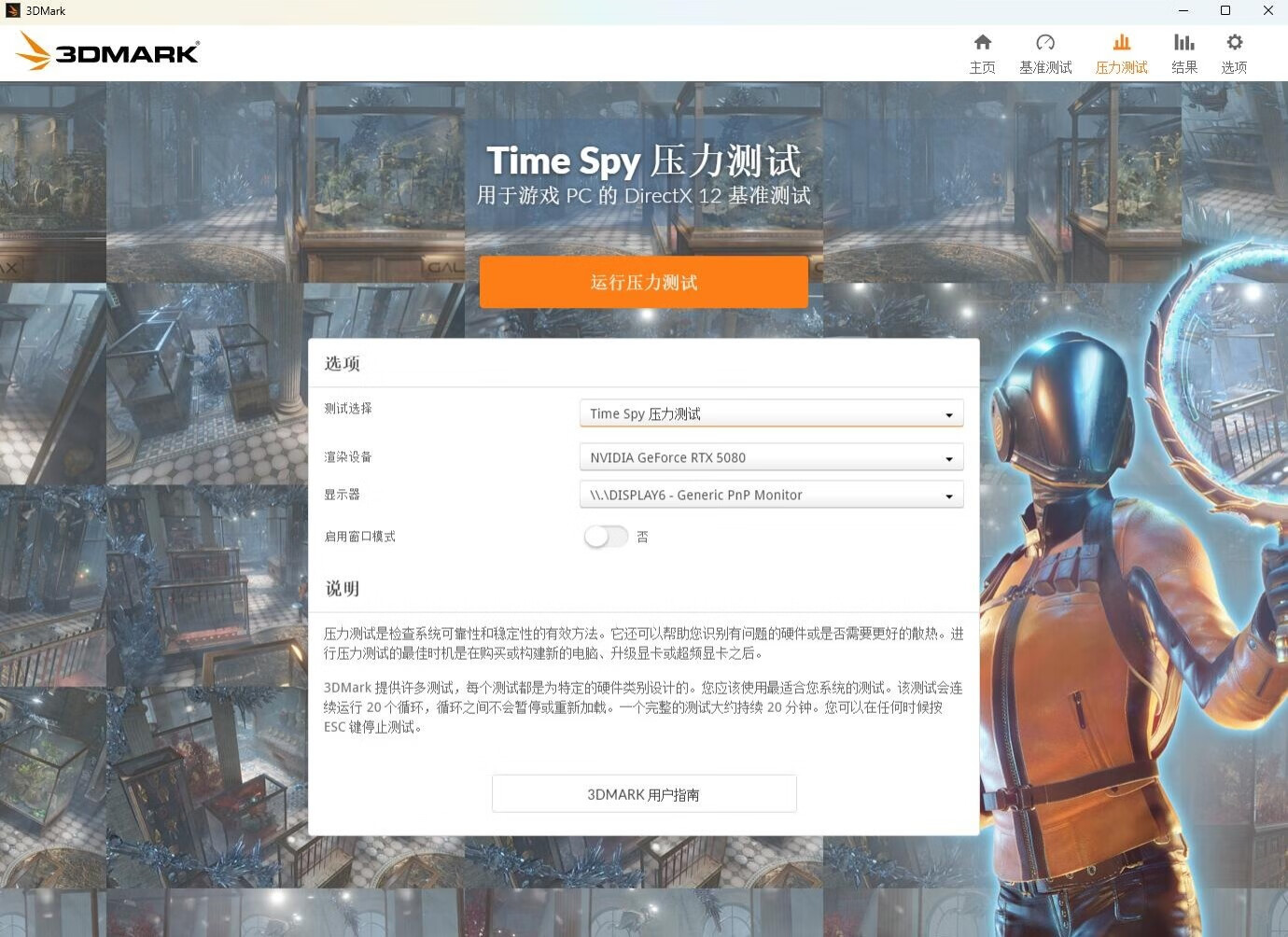Click the description paragraph starting 压力测试是检查系统

tap(644, 643)
